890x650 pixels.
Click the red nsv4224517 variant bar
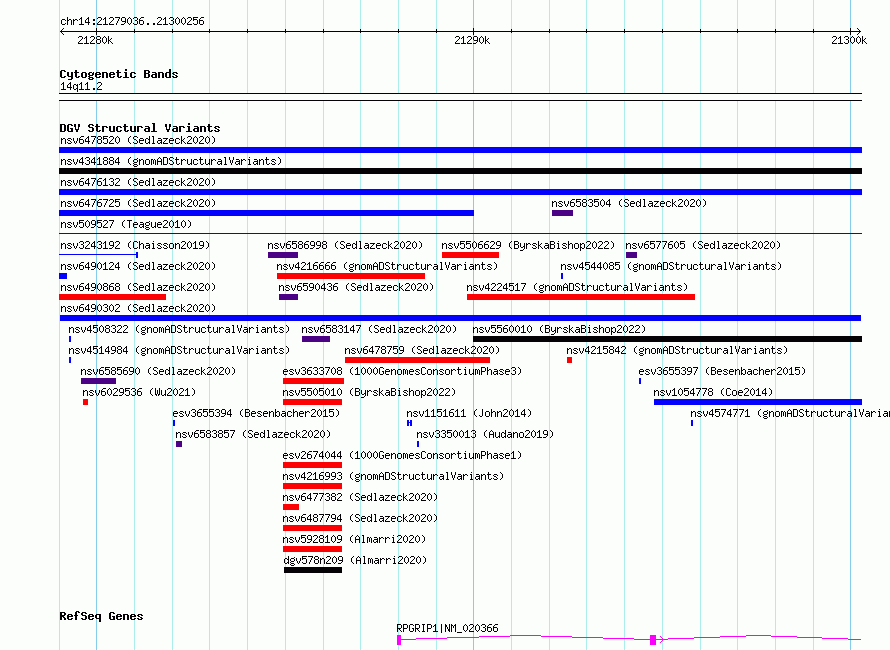coord(581,297)
